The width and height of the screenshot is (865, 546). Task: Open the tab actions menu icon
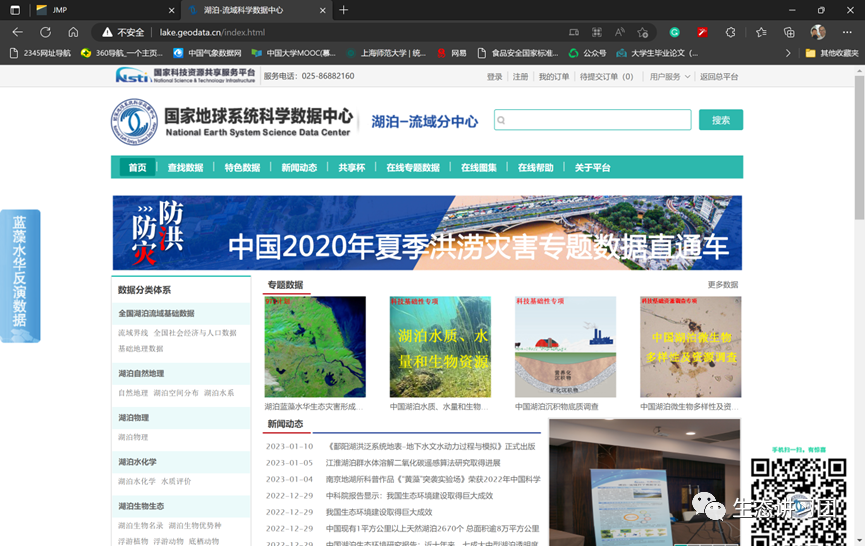(x=15, y=10)
